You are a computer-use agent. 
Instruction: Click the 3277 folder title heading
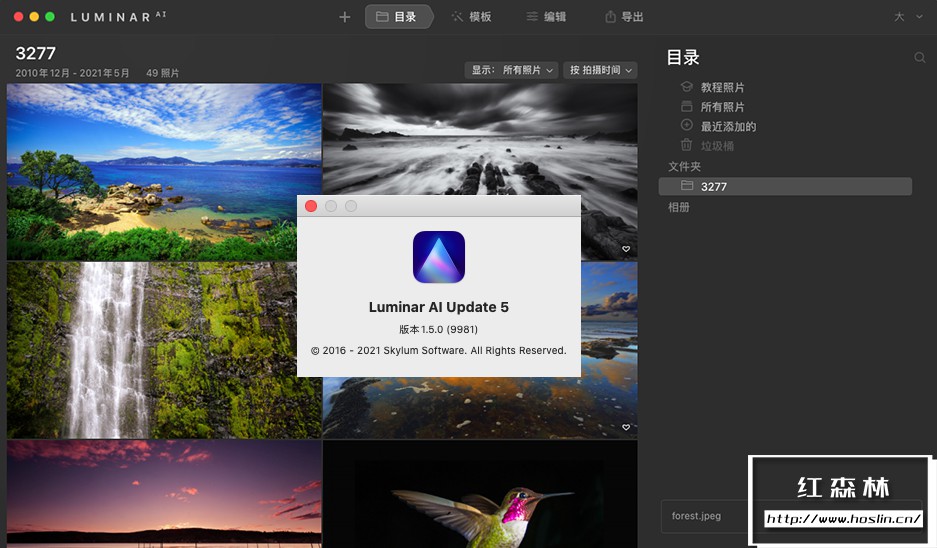point(36,53)
